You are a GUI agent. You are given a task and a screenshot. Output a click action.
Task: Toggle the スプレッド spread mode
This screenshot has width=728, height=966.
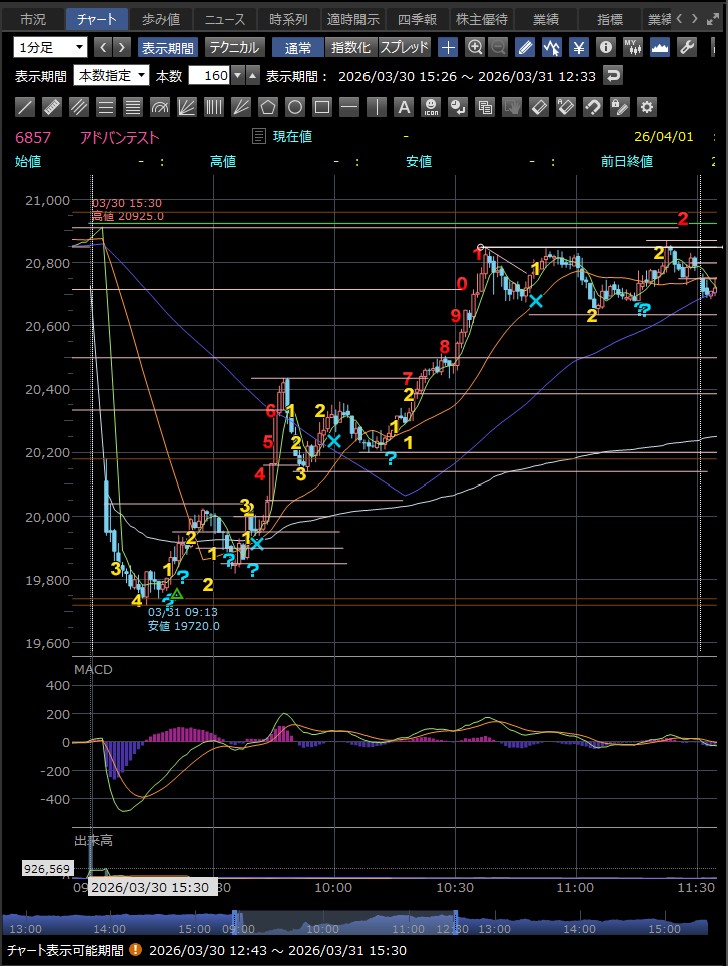pyautogui.click(x=404, y=47)
